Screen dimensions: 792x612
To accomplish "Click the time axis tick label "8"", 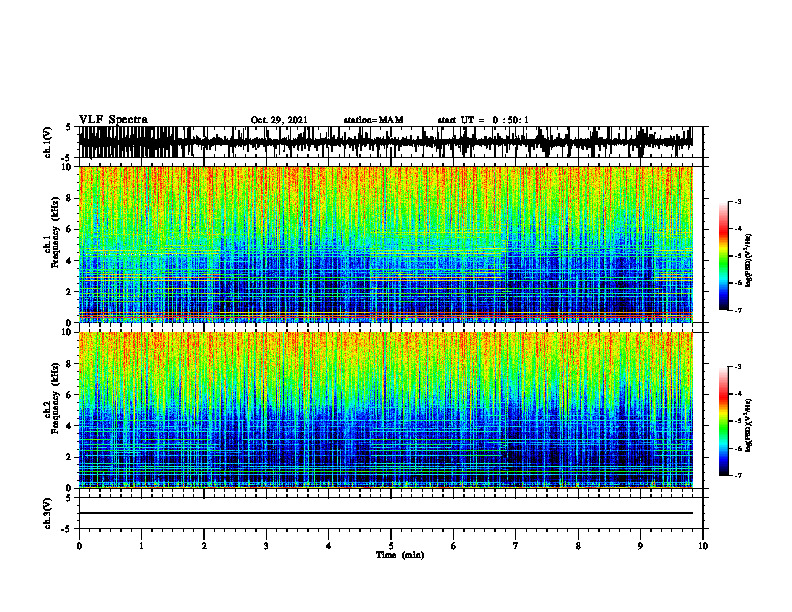I will pyautogui.click(x=578, y=546).
